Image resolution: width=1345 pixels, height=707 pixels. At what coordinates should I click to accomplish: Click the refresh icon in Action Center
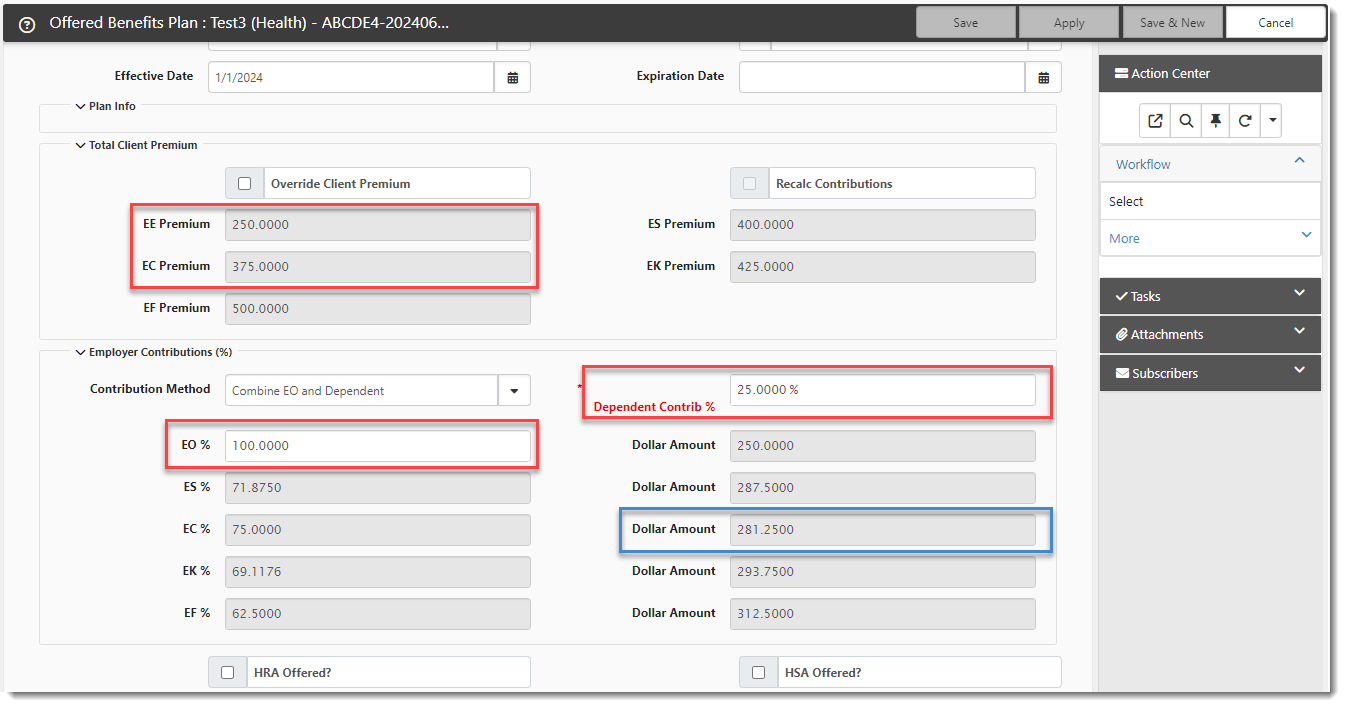point(1245,121)
